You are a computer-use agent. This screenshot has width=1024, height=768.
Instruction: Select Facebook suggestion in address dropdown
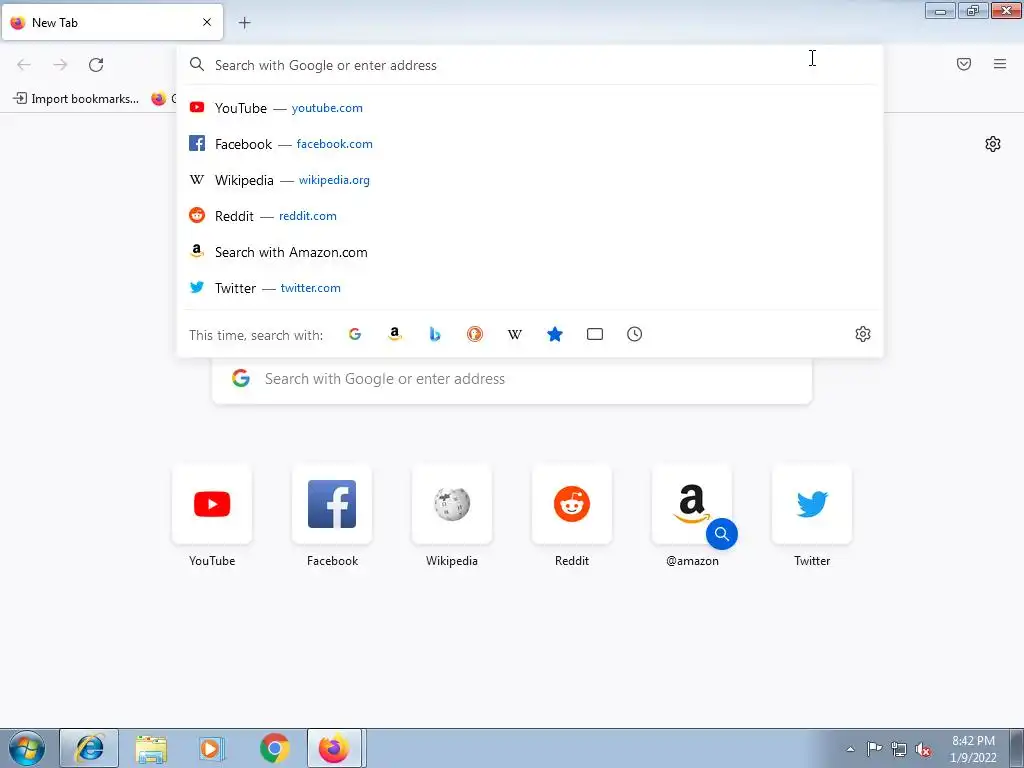530,144
